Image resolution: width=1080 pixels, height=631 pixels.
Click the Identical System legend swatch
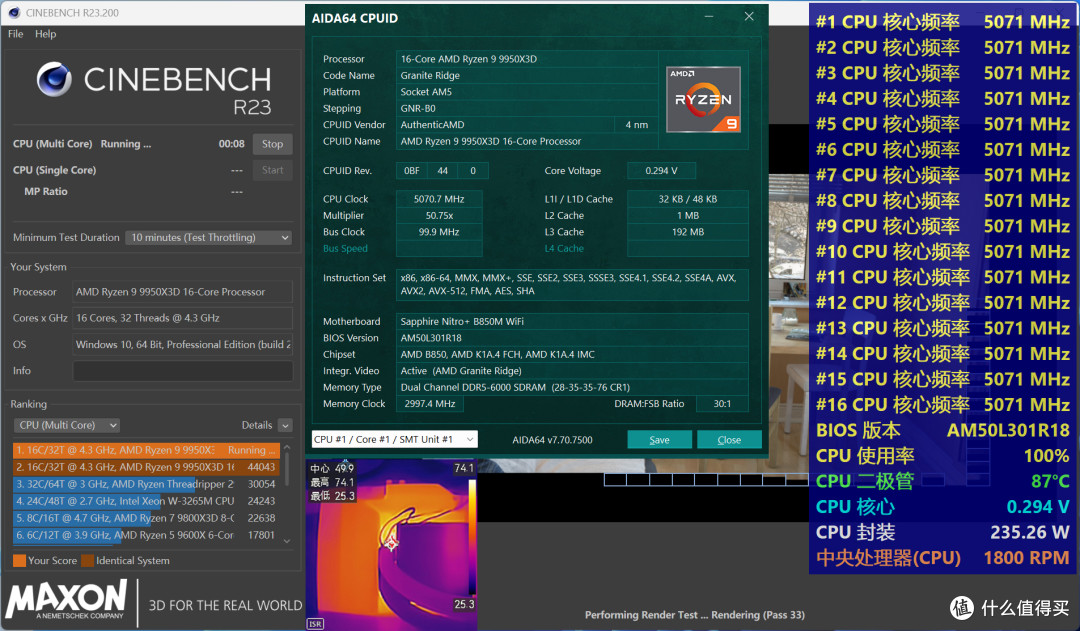coord(87,561)
